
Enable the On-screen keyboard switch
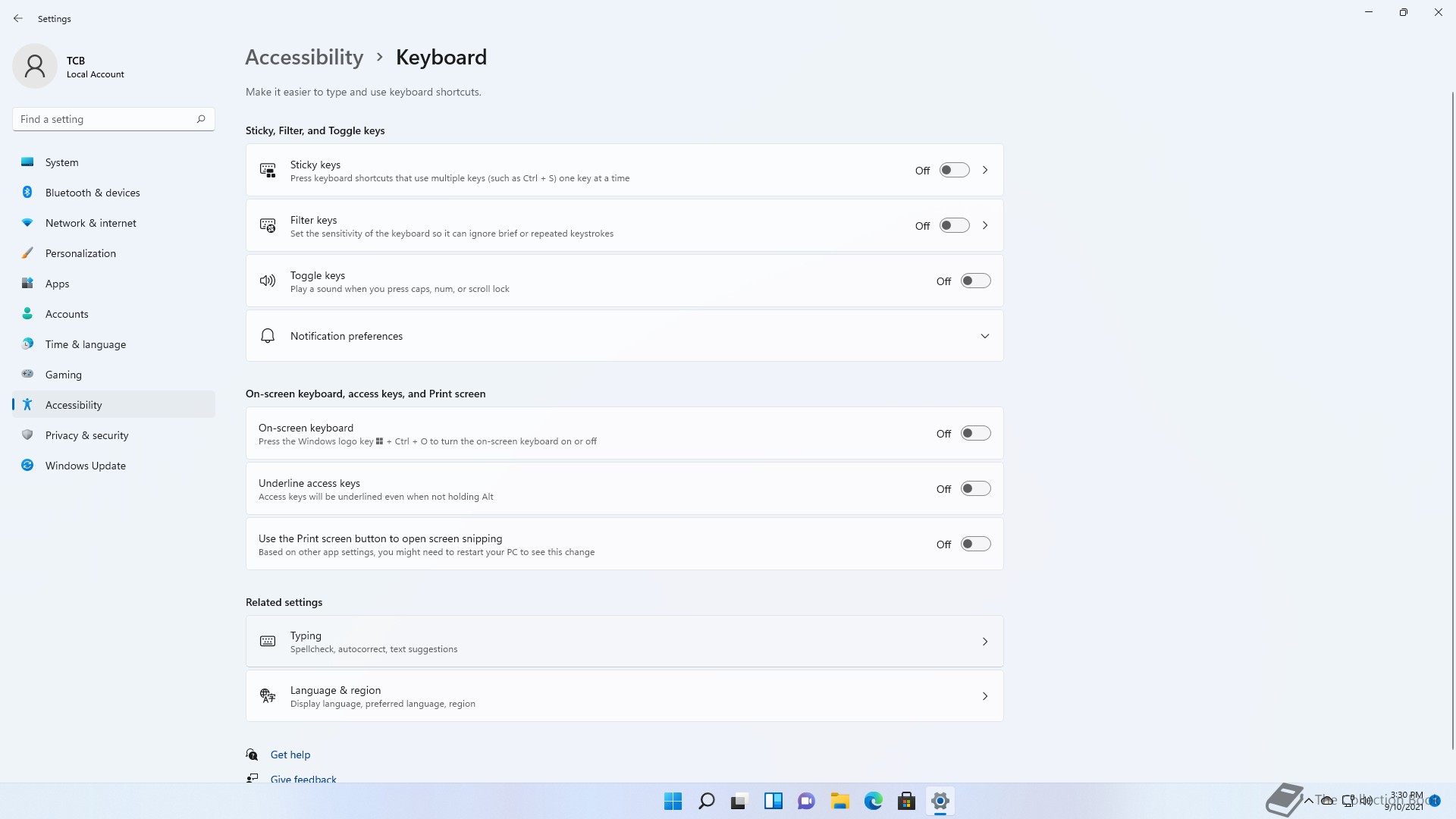point(975,434)
